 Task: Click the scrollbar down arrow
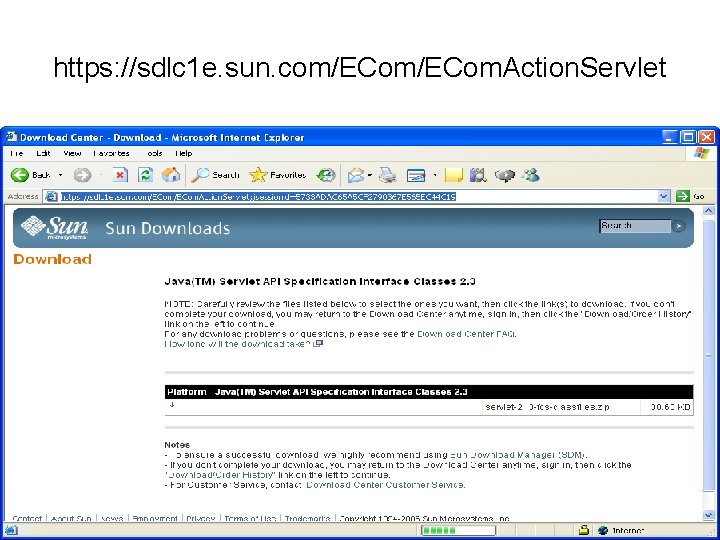click(708, 516)
